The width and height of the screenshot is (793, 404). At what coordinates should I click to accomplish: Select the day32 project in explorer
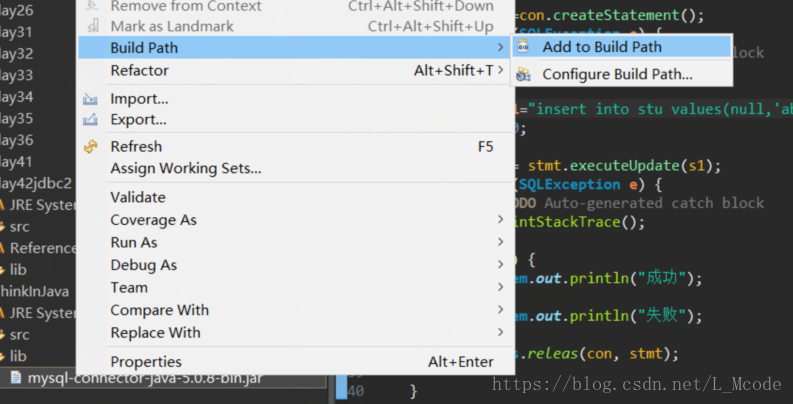click(x=17, y=53)
